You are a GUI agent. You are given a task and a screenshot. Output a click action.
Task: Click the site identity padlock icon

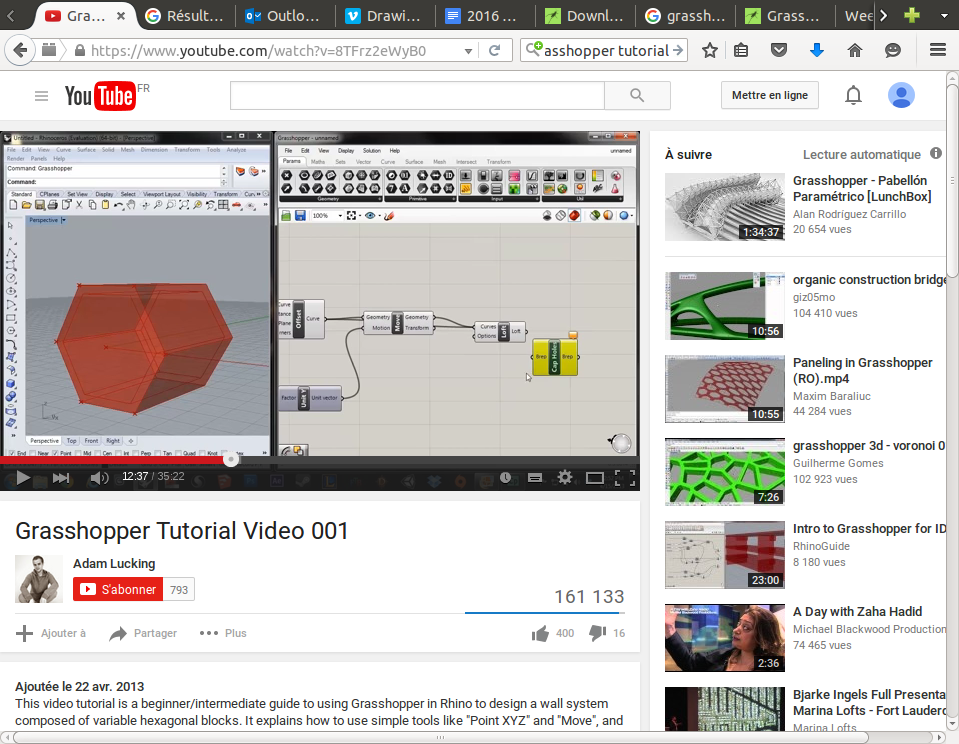coord(80,51)
